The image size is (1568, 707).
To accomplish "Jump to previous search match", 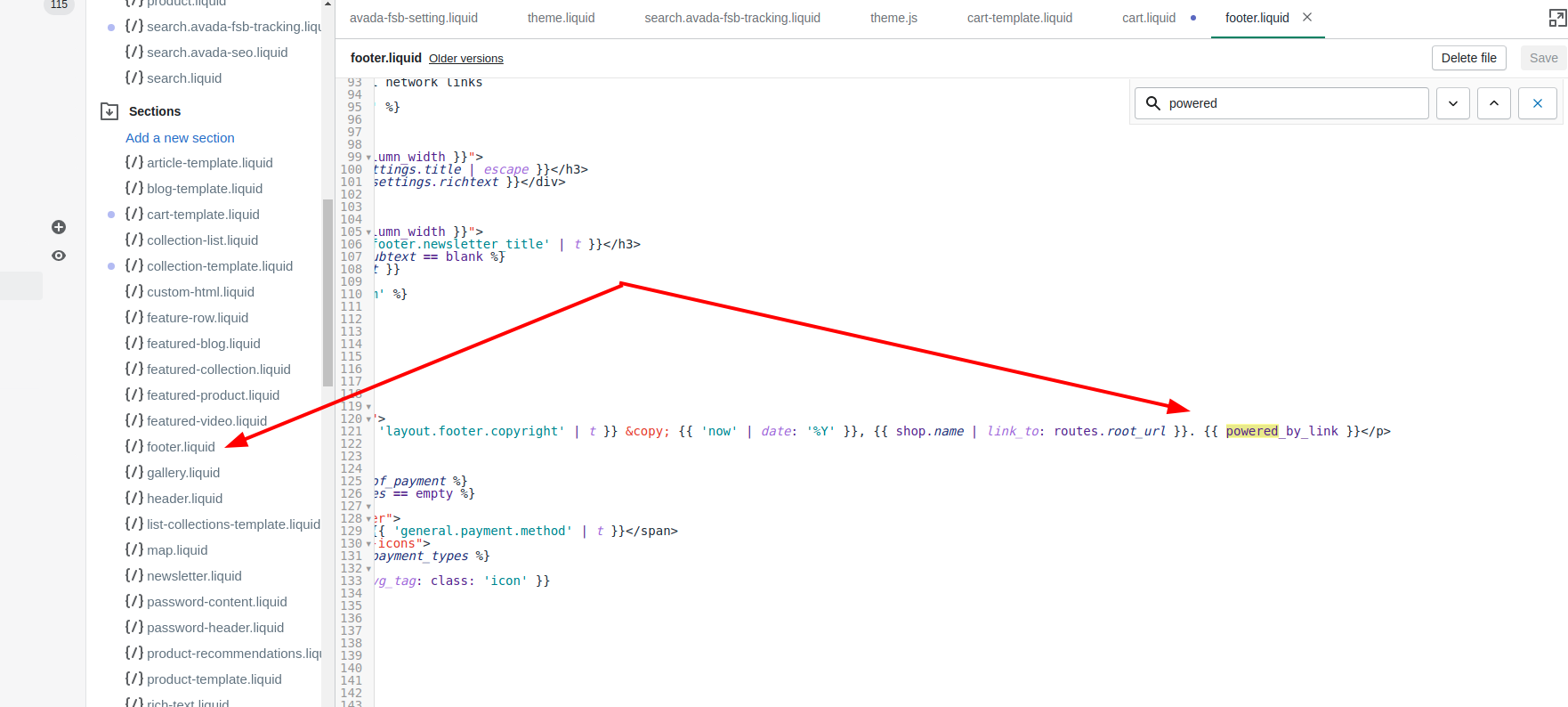I will pyautogui.click(x=1494, y=103).
